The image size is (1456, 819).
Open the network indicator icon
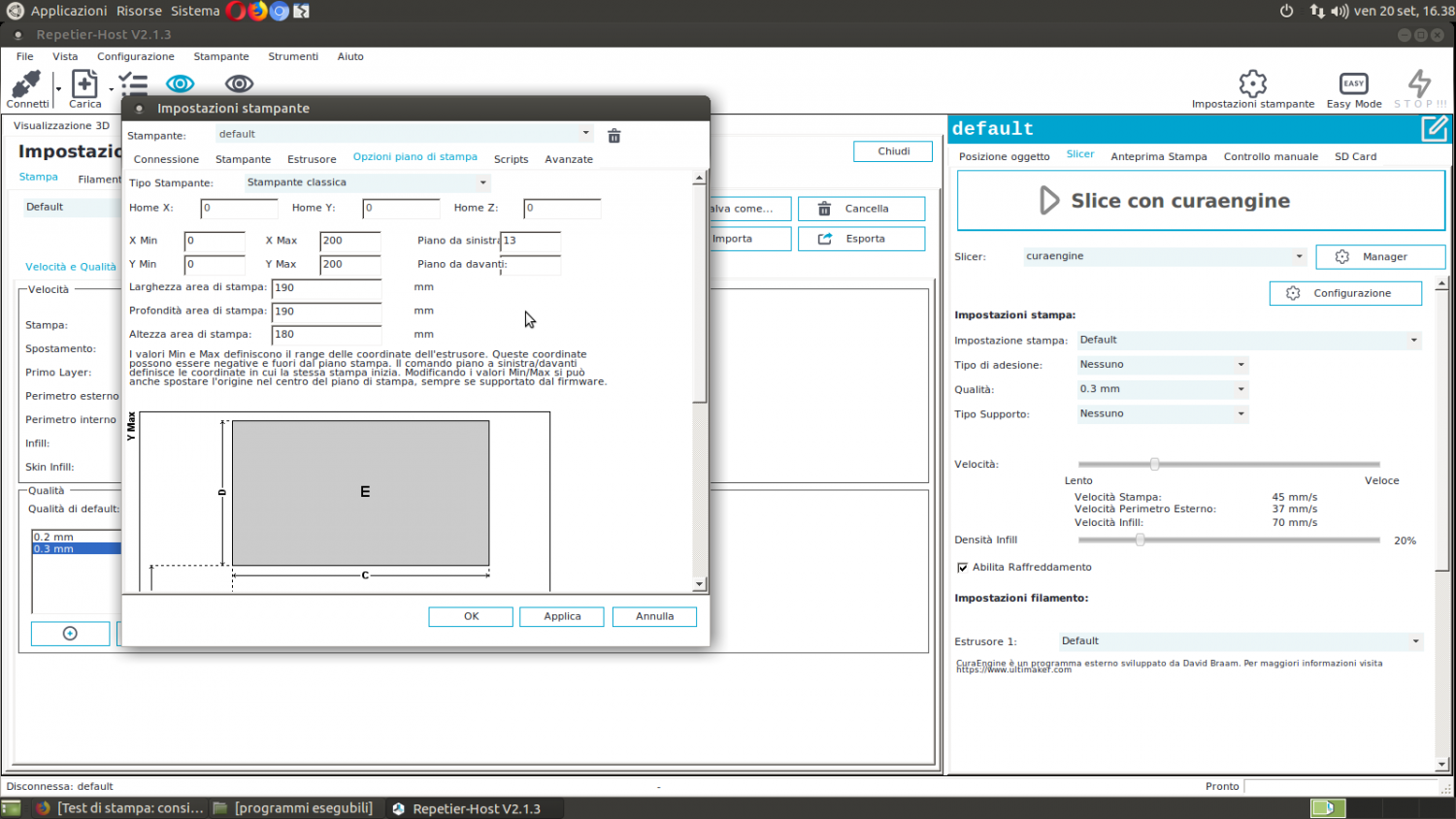click(1317, 11)
